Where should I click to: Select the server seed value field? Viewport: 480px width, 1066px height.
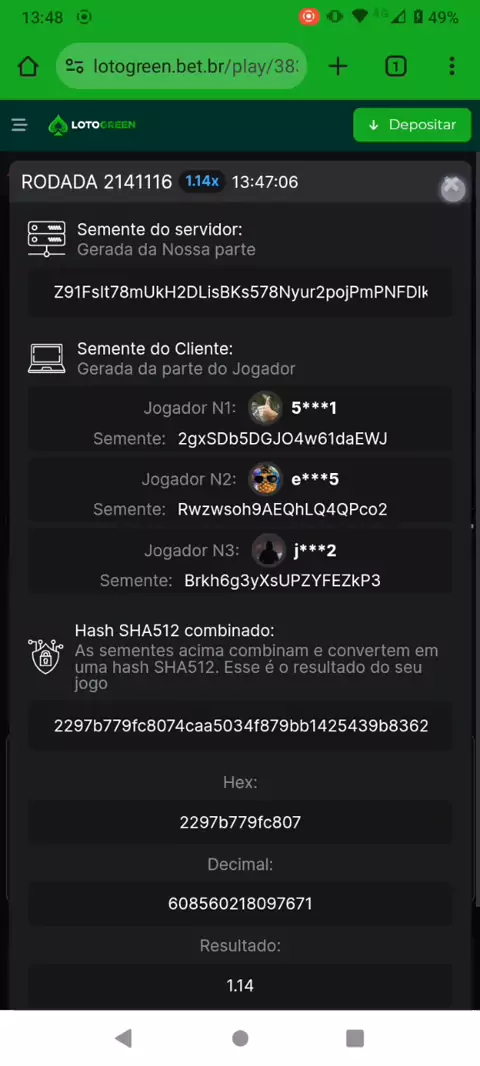pyautogui.click(x=240, y=292)
